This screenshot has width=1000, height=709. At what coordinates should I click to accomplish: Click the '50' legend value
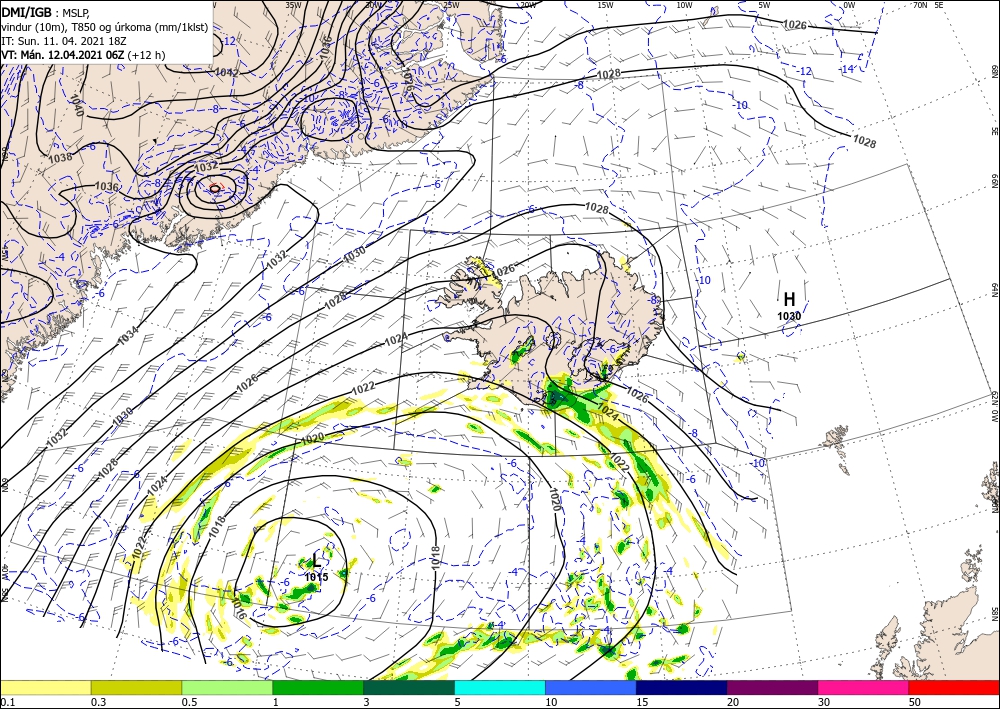914,702
